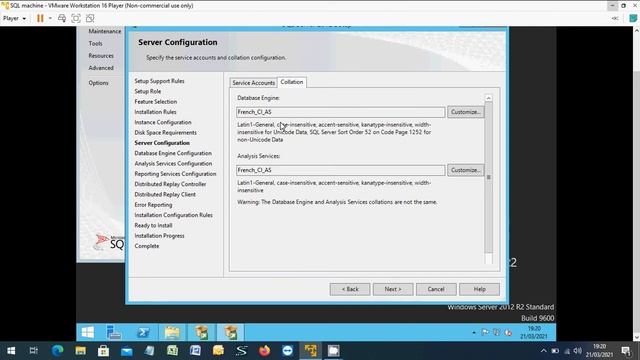Select the Distributed Replay Client step
Screen dimensions: 640x360
click(165, 194)
